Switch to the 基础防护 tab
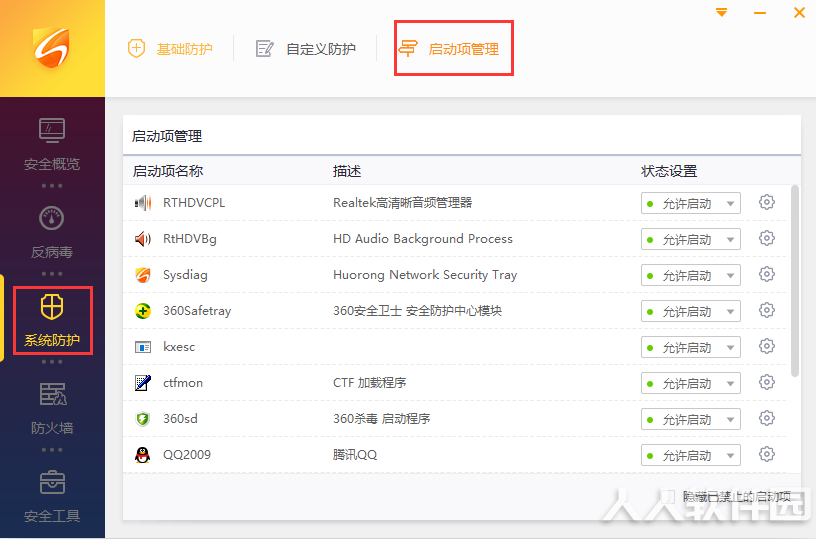This screenshot has width=816, height=539. 170,49
